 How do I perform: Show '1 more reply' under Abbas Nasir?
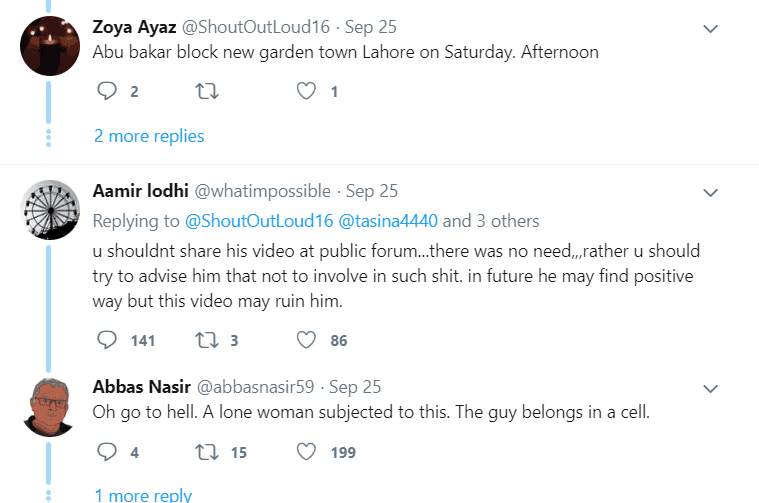point(143,495)
